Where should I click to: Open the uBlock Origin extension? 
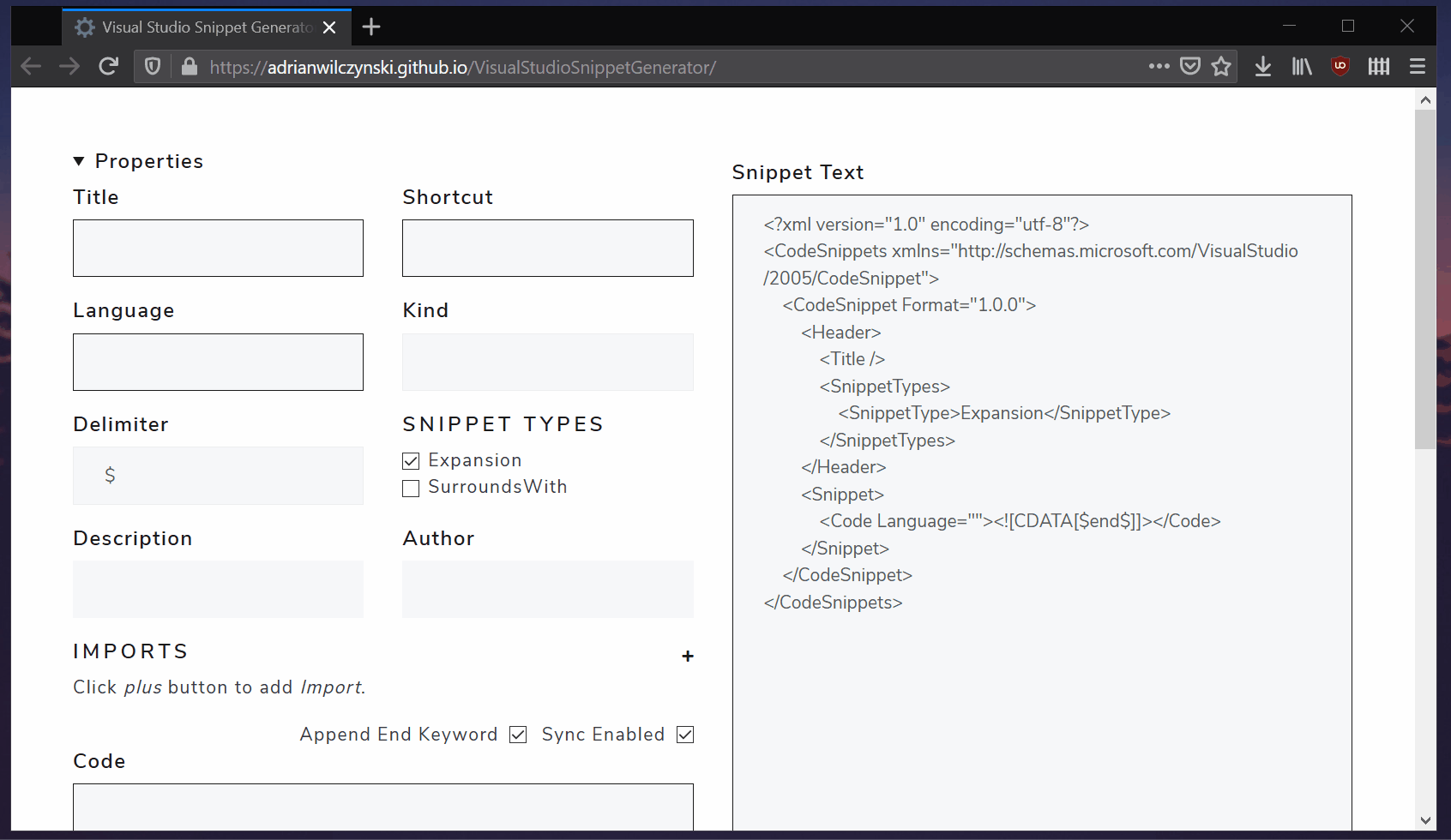coord(1340,66)
